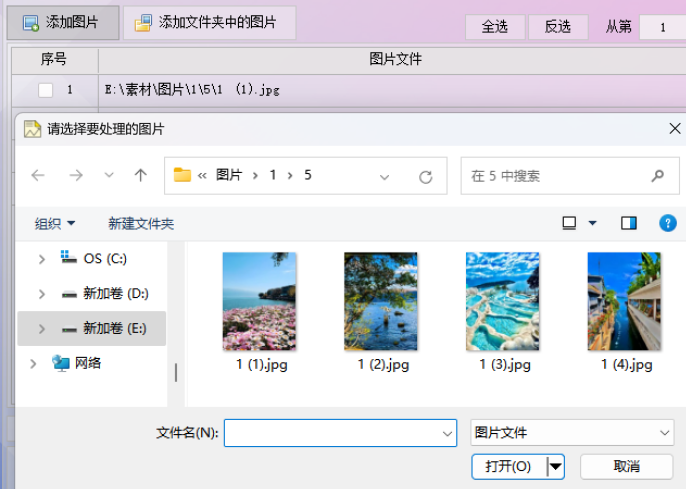
Task: Open recent locations dropdown chevron
Action: [109, 176]
